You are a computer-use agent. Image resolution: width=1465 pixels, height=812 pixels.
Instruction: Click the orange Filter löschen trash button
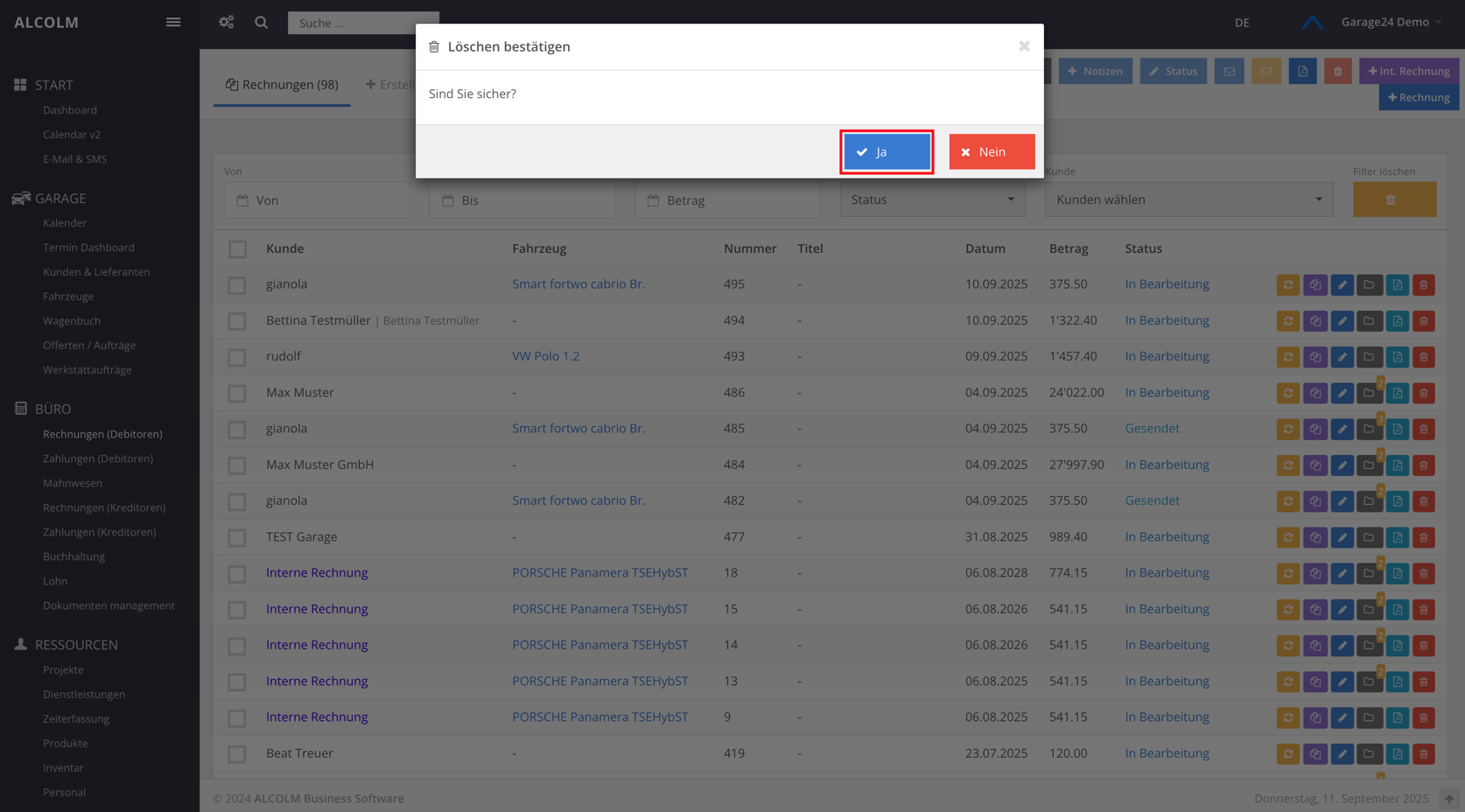[x=1393, y=200]
